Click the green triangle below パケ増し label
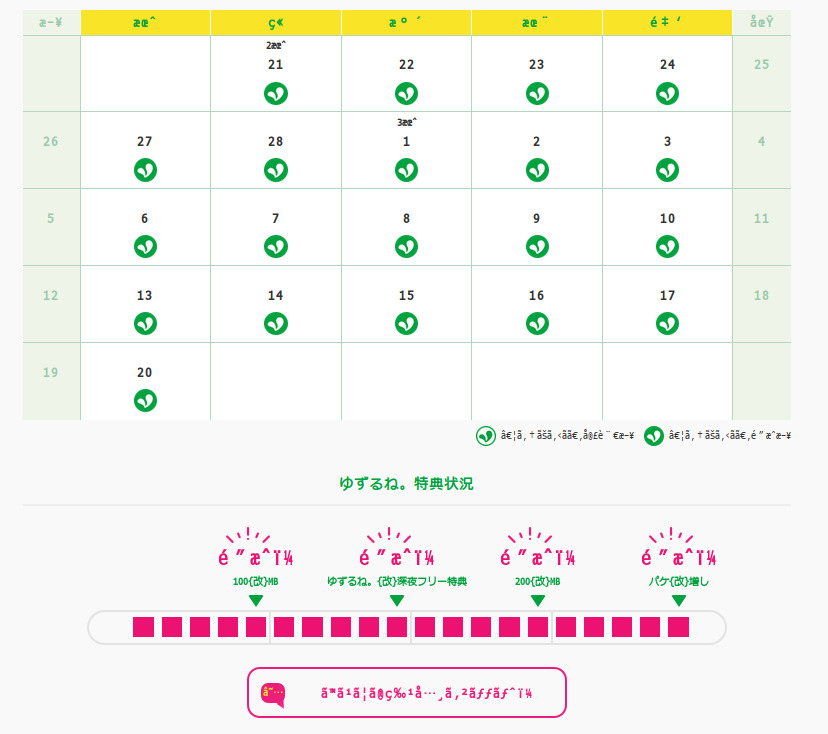Viewport: 828px width, 734px height. pos(679,600)
